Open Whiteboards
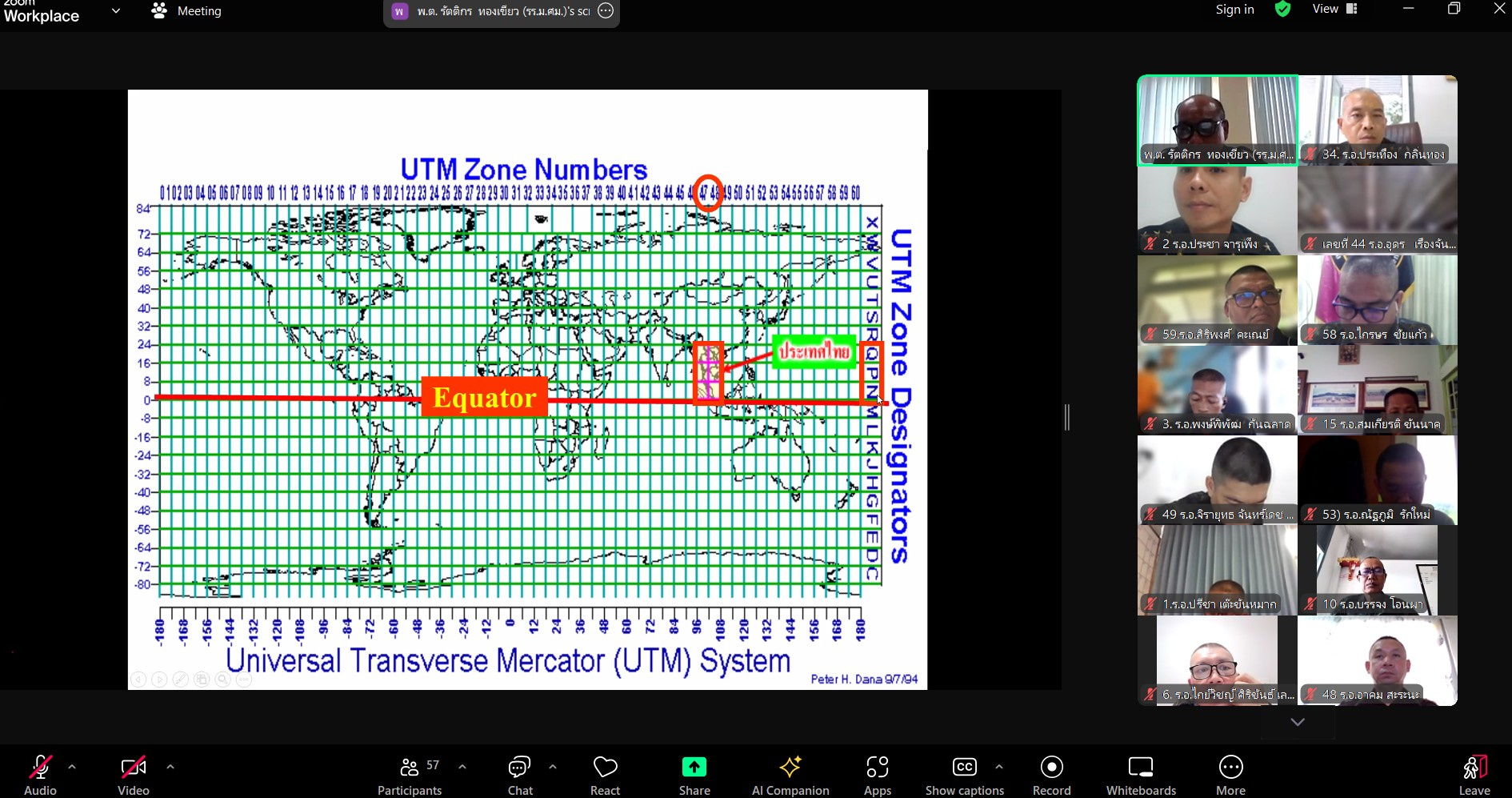This screenshot has height=798, width=1512. click(x=1141, y=774)
